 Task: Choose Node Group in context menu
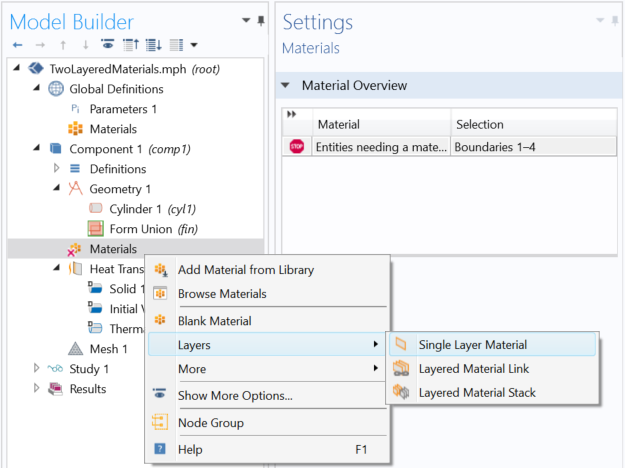pos(211,423)
